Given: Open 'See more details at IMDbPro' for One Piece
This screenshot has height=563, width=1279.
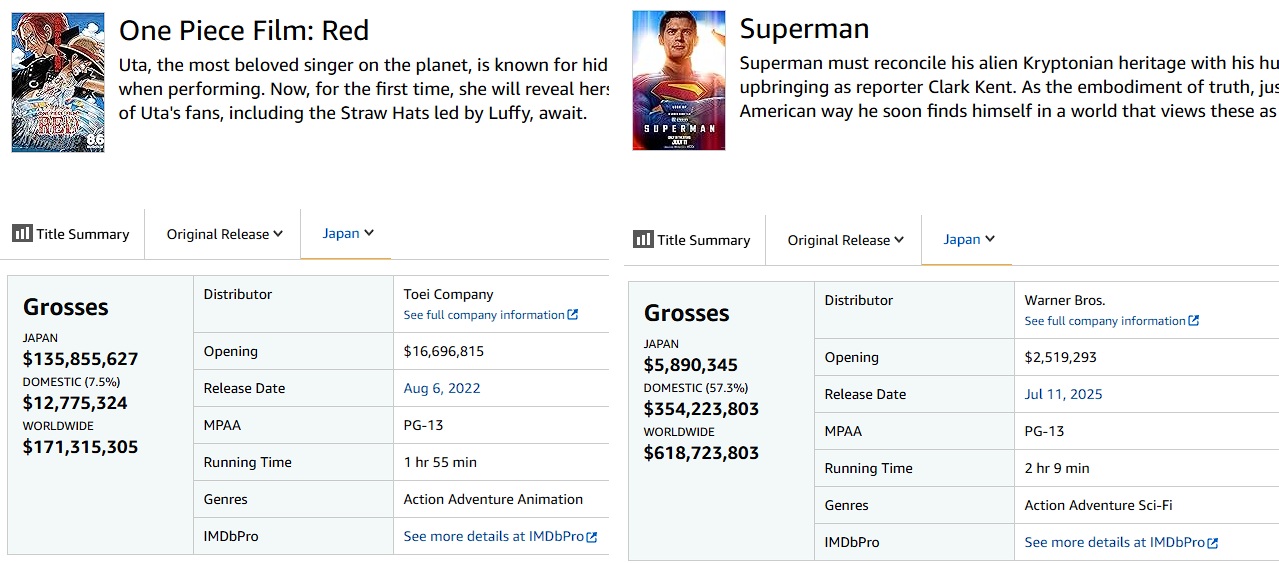Looking at the screenshot, I should click(x=493, y=536).
